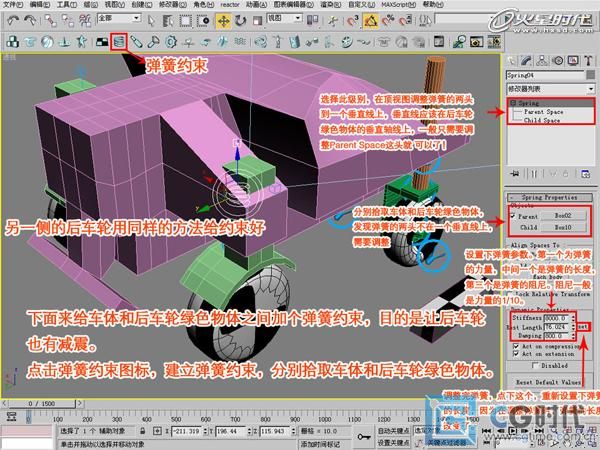The height and width of the screenshot is (450, 600).
Task: Activate Bind to Space Warp tool
Action: [x=85, y=20]
